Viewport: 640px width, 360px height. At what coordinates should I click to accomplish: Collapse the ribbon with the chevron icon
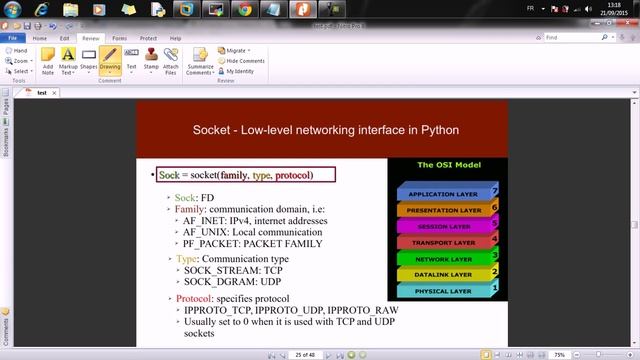[538, 38]
